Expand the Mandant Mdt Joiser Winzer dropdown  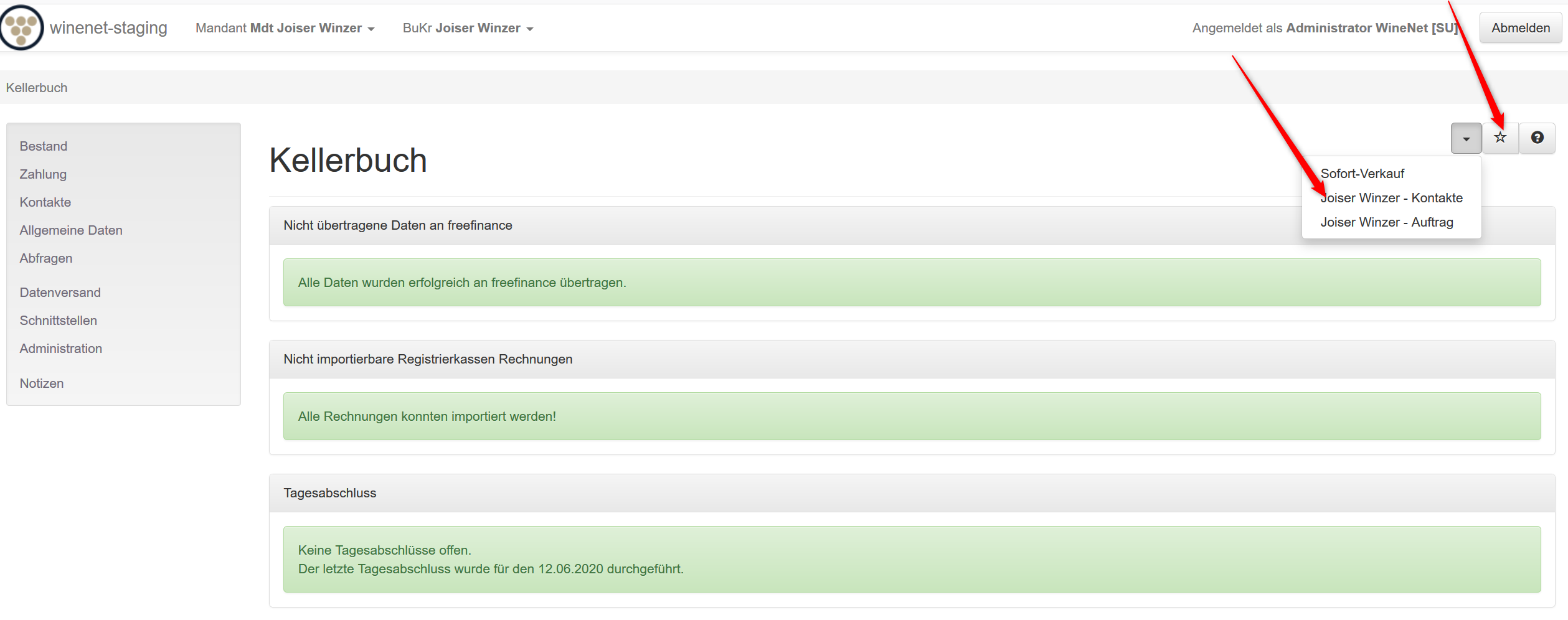[285, 28]
